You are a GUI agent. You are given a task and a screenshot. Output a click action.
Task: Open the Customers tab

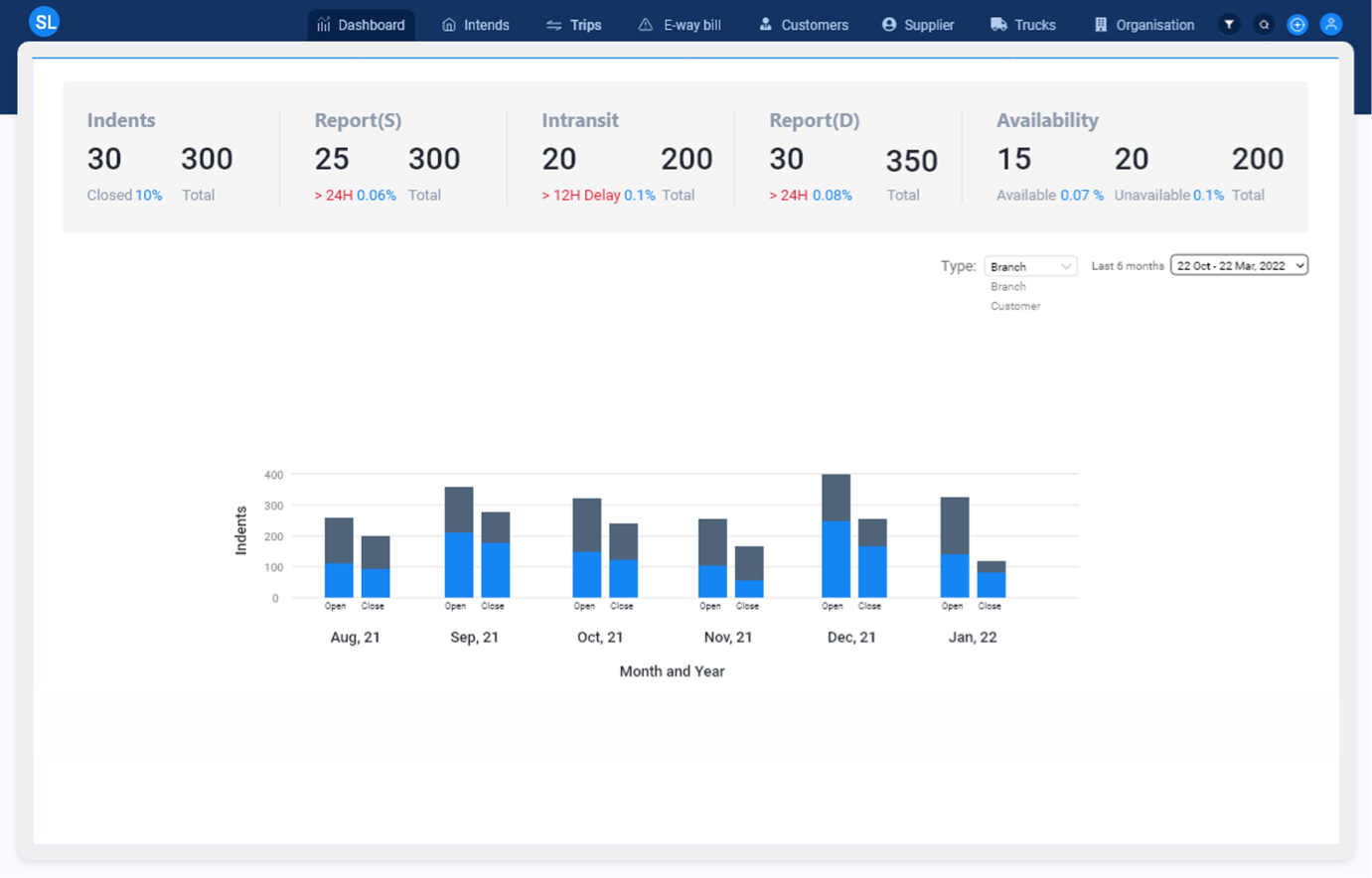804,25
